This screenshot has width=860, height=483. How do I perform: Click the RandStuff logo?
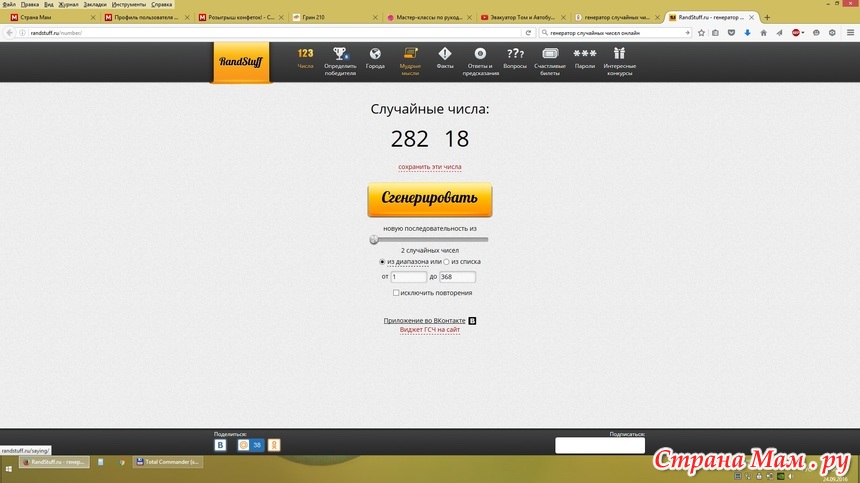pyautogui.click(x=241, y=62)
